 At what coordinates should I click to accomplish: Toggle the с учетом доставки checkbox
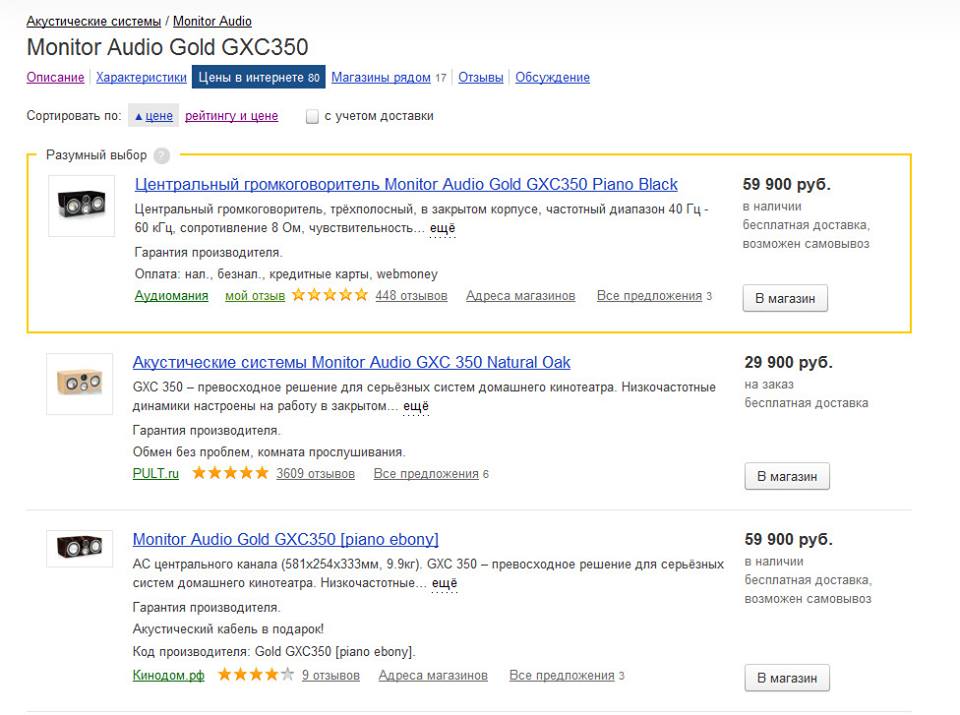tap(312, 117)
